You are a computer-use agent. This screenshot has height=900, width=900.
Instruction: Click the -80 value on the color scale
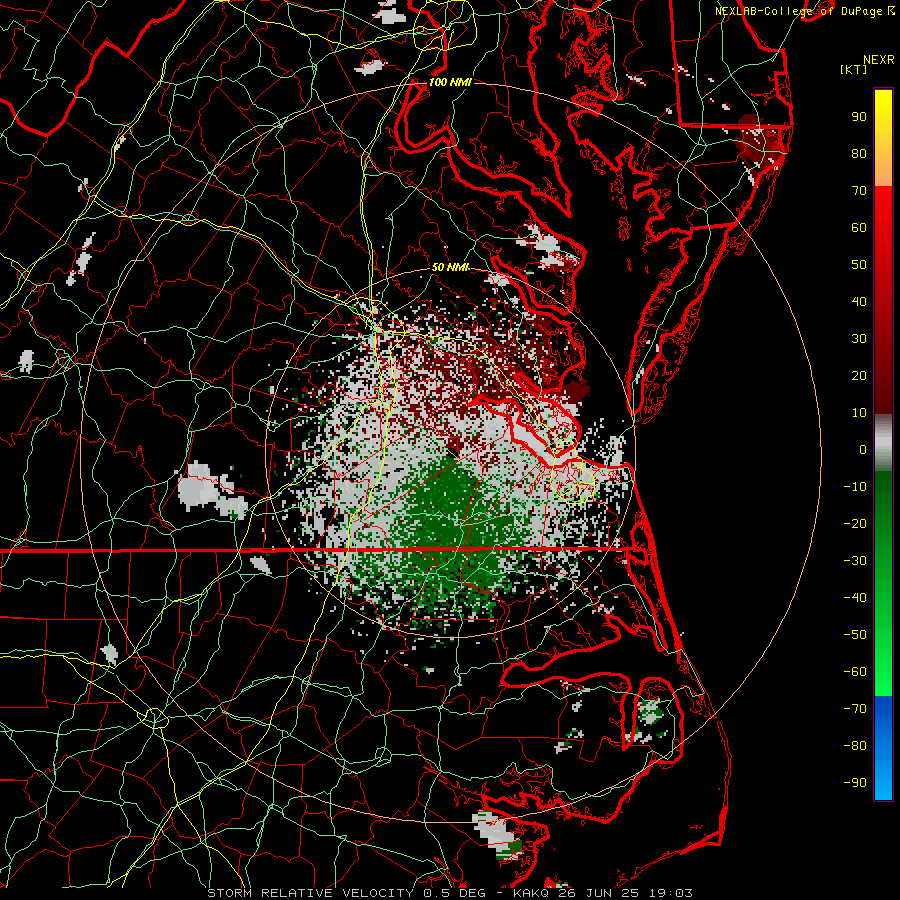(855, 746)
